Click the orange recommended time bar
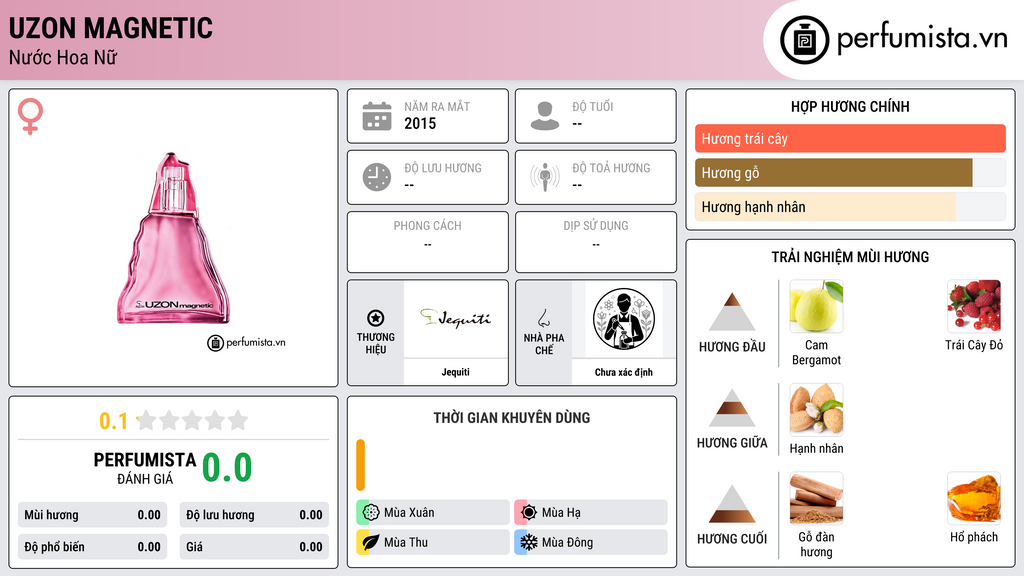This screenshot has height=576, width=1024. coord(360,465)
